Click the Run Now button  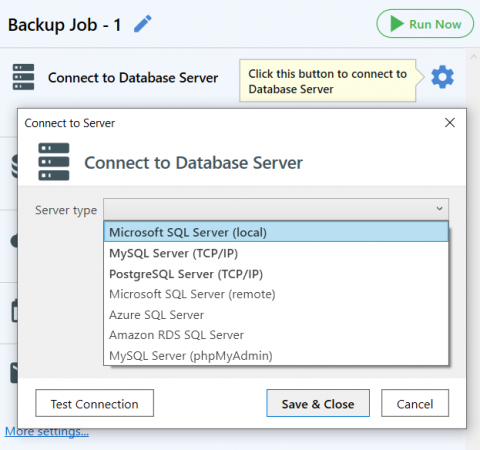coord(425,24)
